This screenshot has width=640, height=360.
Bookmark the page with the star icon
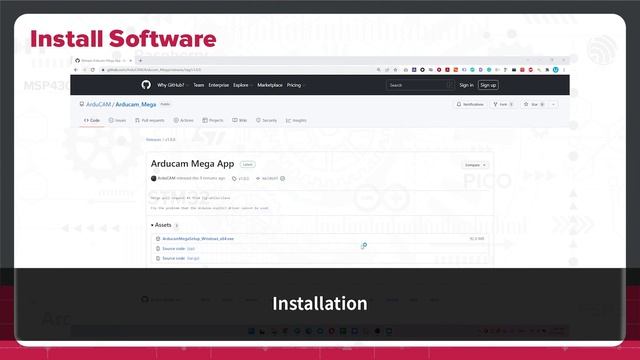(396, 70)
